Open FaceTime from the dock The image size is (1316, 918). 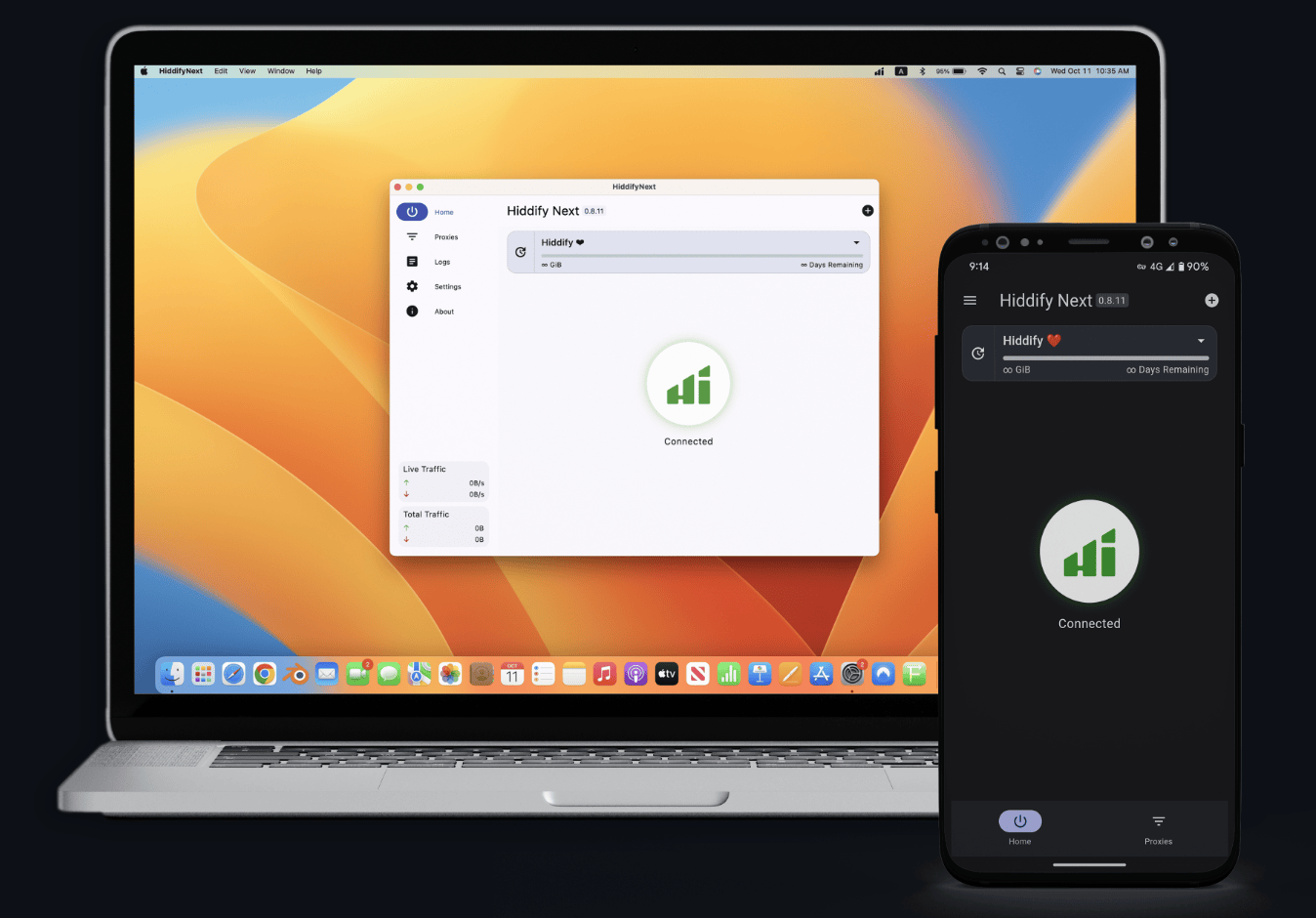pos(357,674)
